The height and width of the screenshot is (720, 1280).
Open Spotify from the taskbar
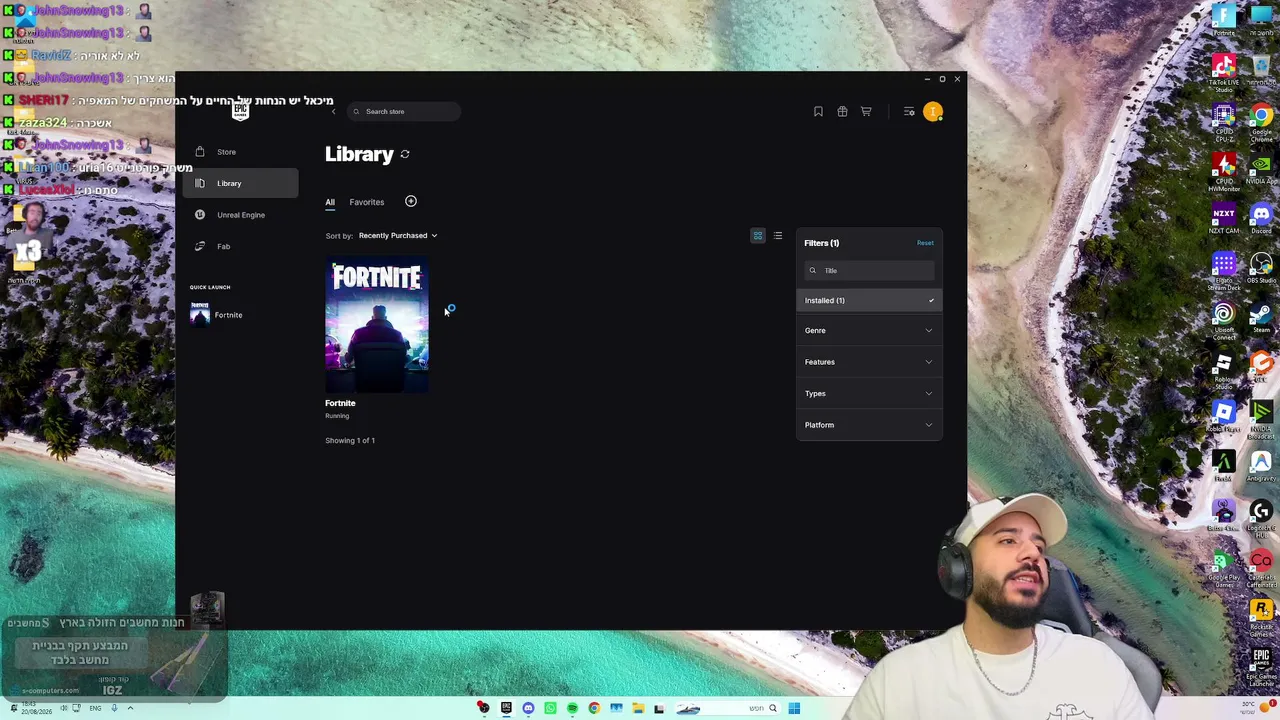coord(572,708)
